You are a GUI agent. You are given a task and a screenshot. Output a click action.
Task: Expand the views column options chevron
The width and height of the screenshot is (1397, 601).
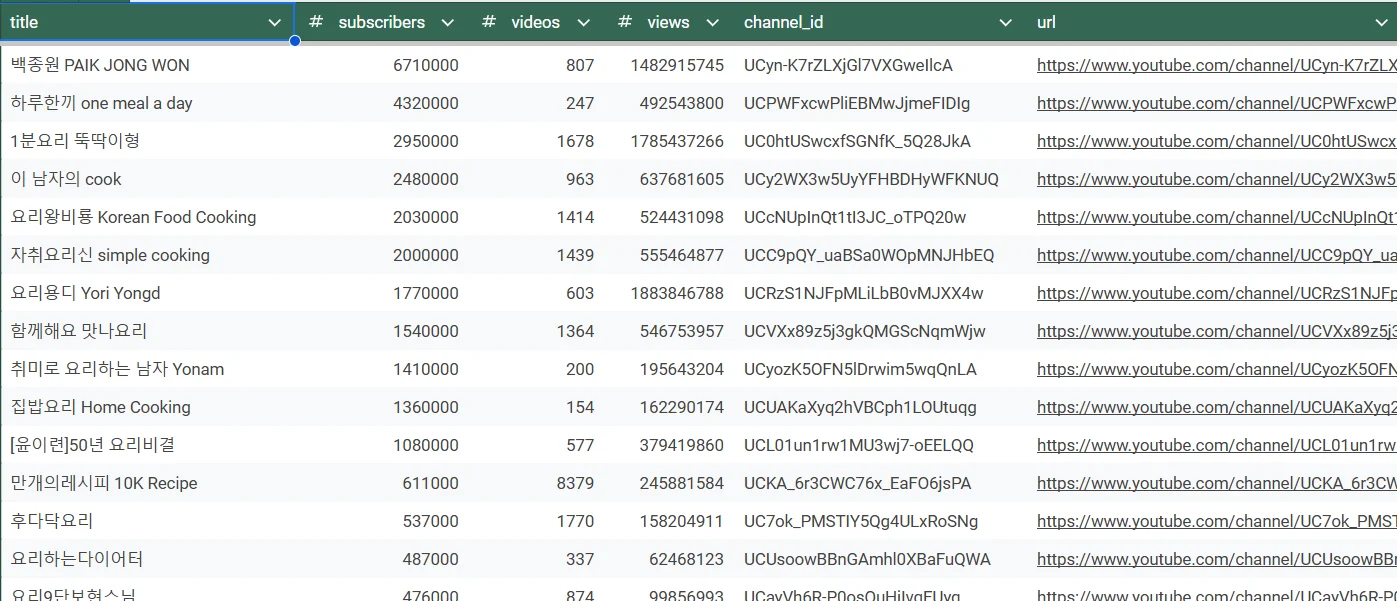click(x=712, y=22)
